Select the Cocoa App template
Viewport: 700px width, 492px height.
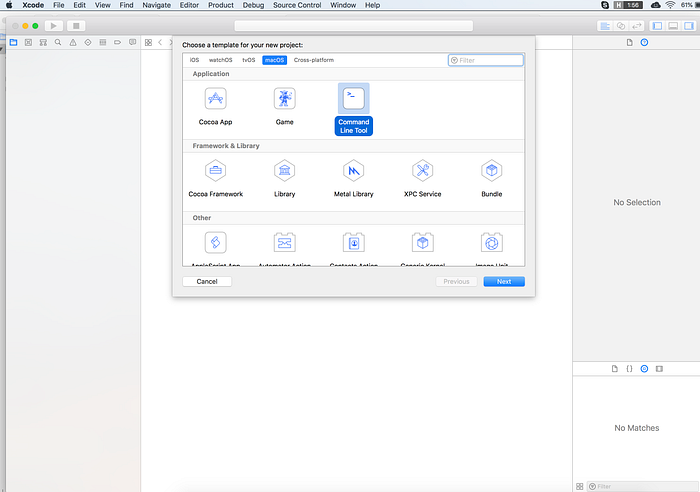216,107
